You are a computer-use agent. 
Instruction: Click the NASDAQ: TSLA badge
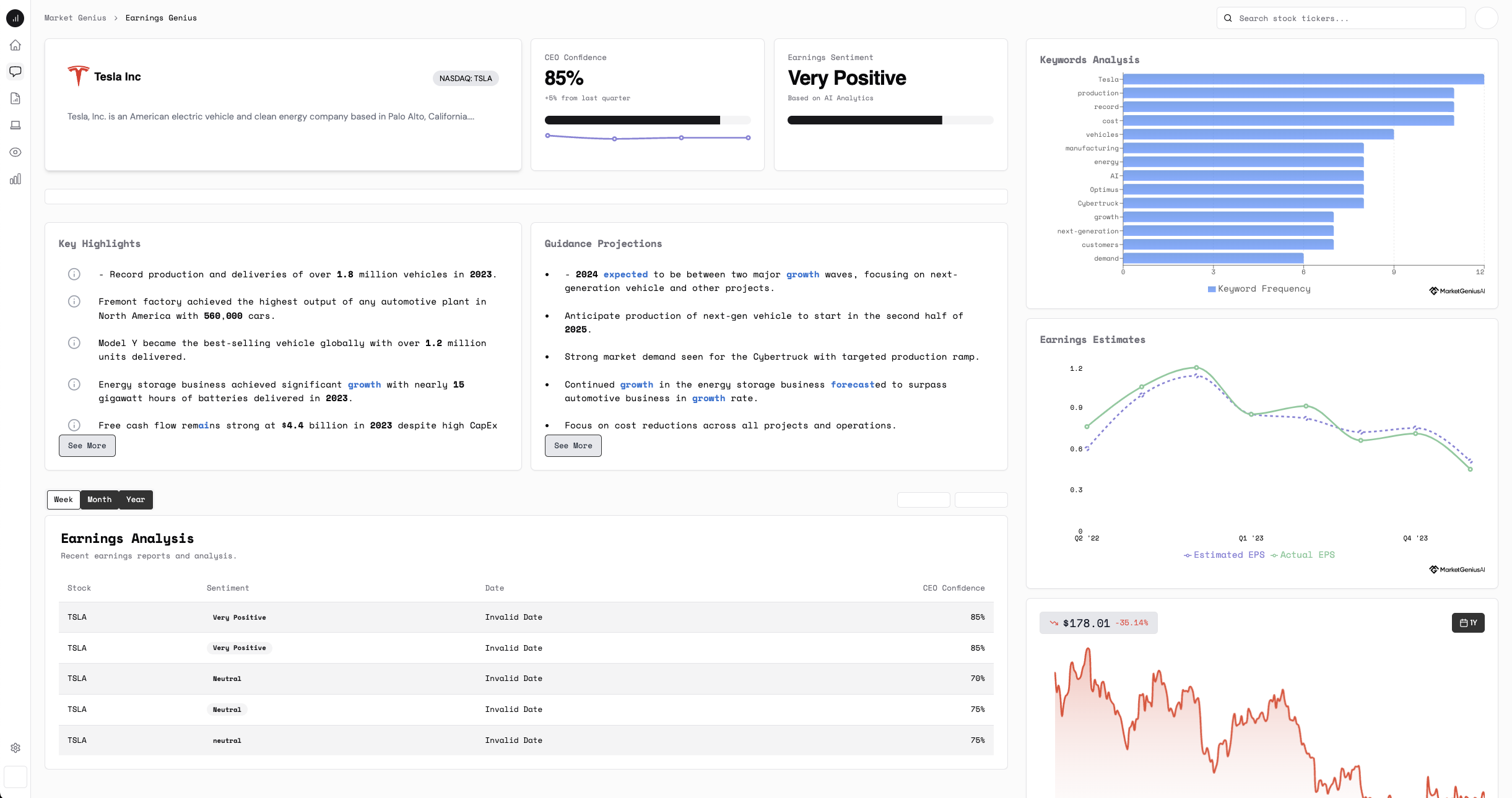tap(466, 78)
